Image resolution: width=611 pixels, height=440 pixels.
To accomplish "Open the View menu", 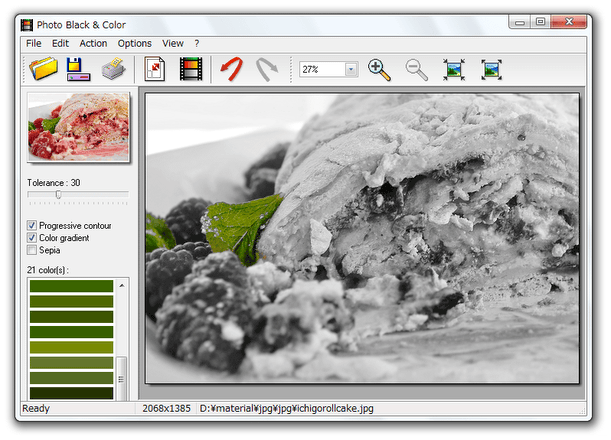I will click(173, 43).
